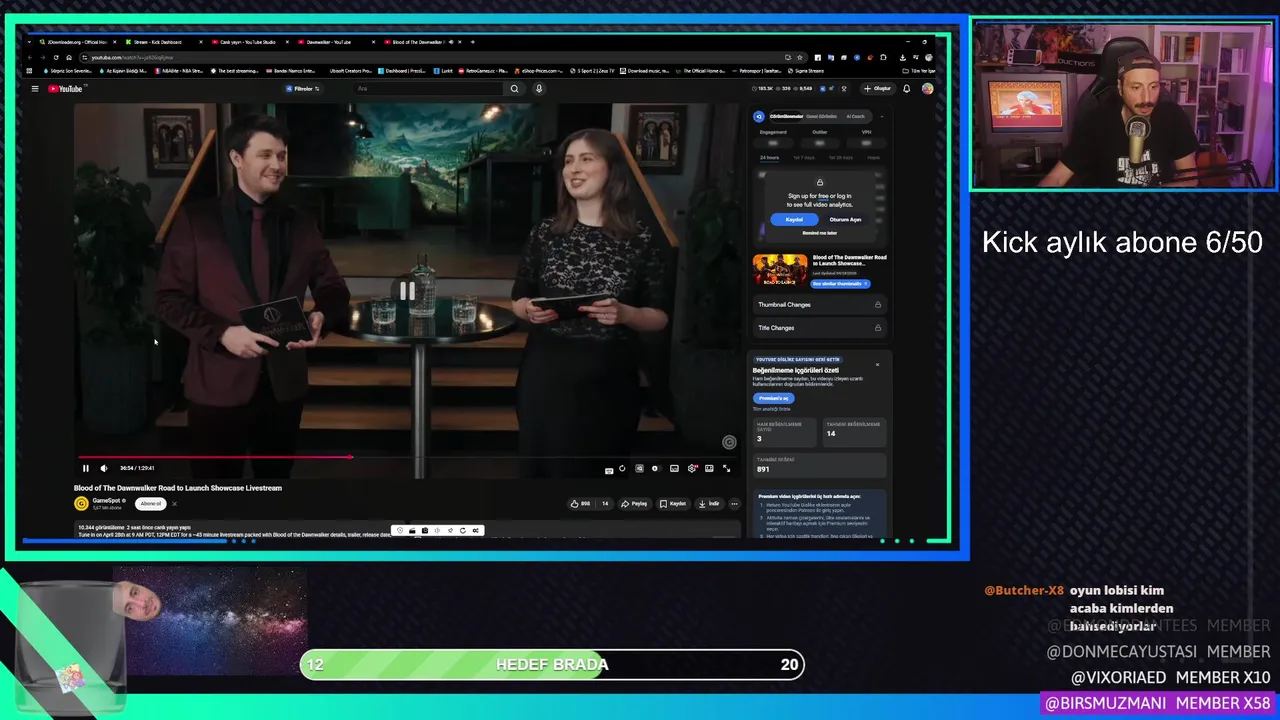Toggle subtitles in the video player
Image resolution: width=1280 pixels, height=720 pixels.
pyautogui.click(x=674, y=468)
